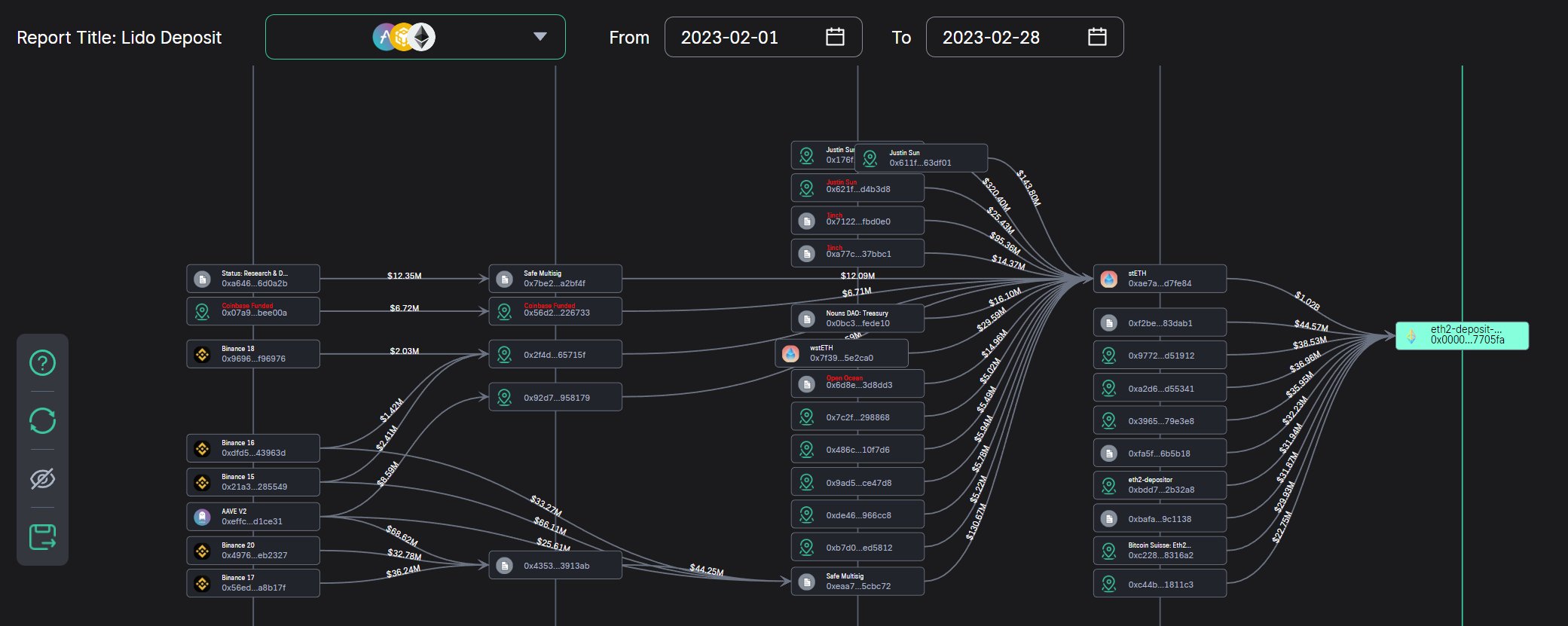Select the stETH node

coord(1160,279)
